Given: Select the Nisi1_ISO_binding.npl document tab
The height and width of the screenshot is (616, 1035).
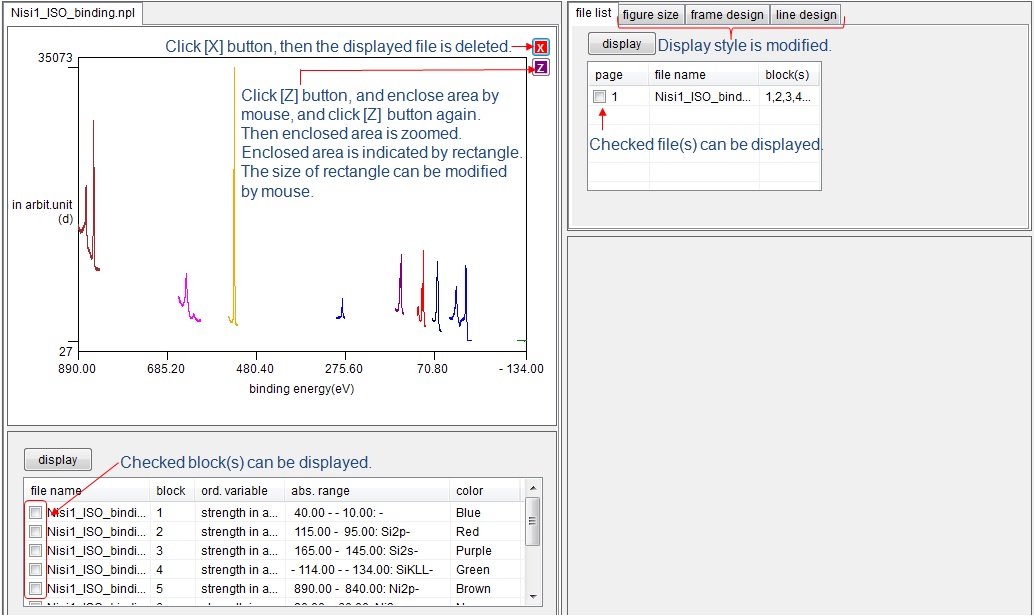Looking at the screenshot, I should 73,14.
